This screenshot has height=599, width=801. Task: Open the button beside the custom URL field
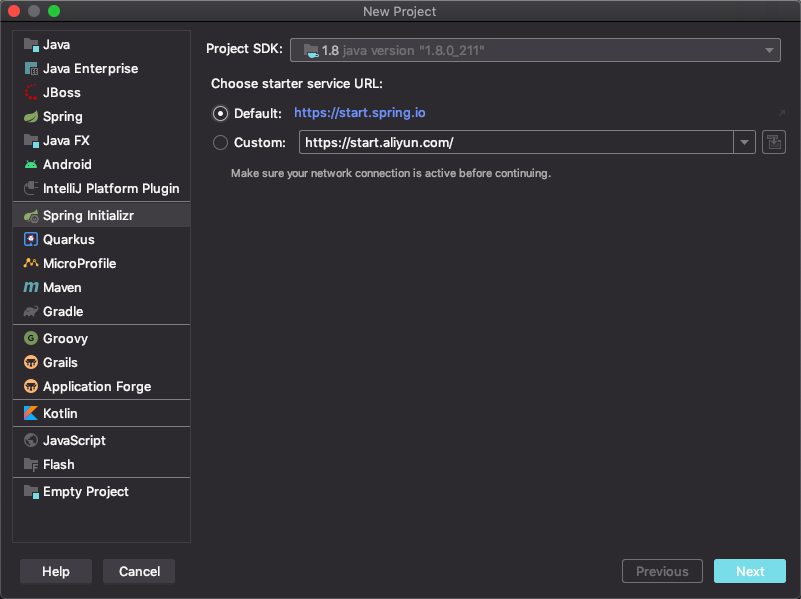(773, 142)
